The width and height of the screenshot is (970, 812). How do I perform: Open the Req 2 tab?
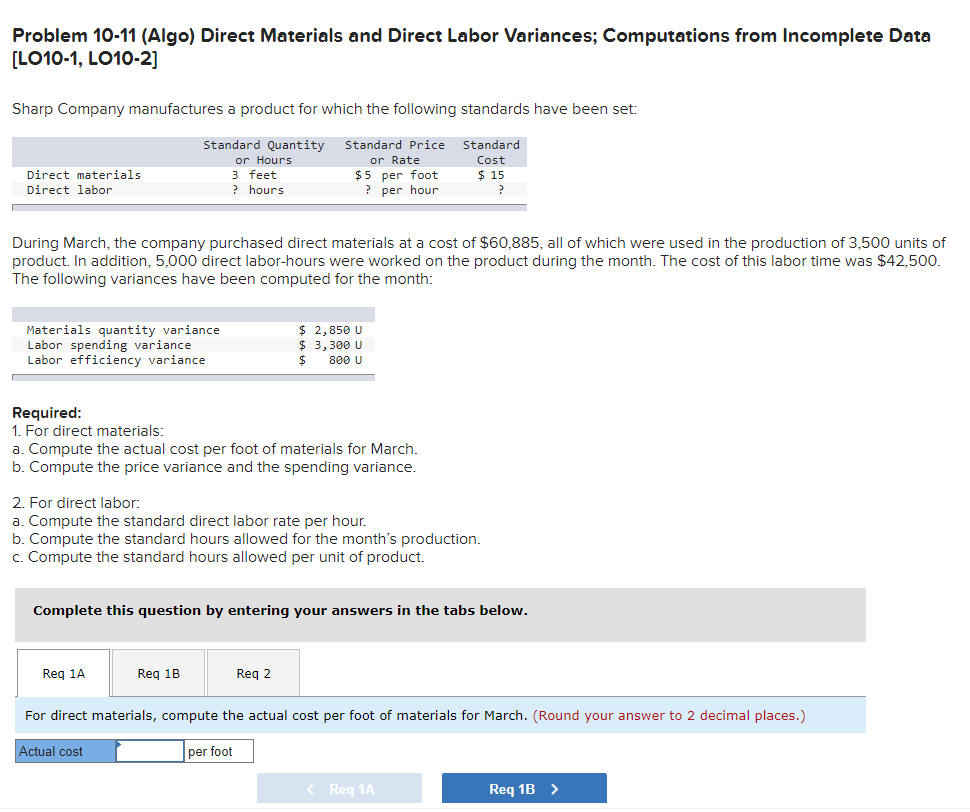pos(252,673)
